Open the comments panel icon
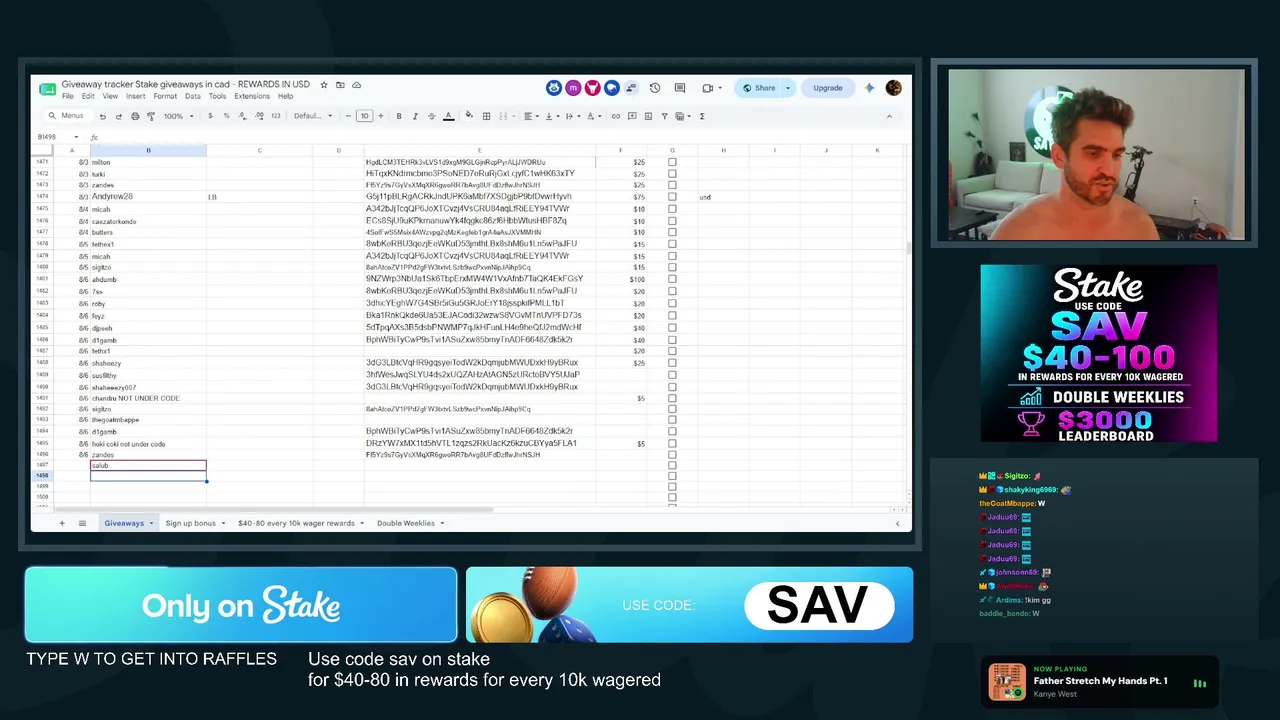 point(680,88)
